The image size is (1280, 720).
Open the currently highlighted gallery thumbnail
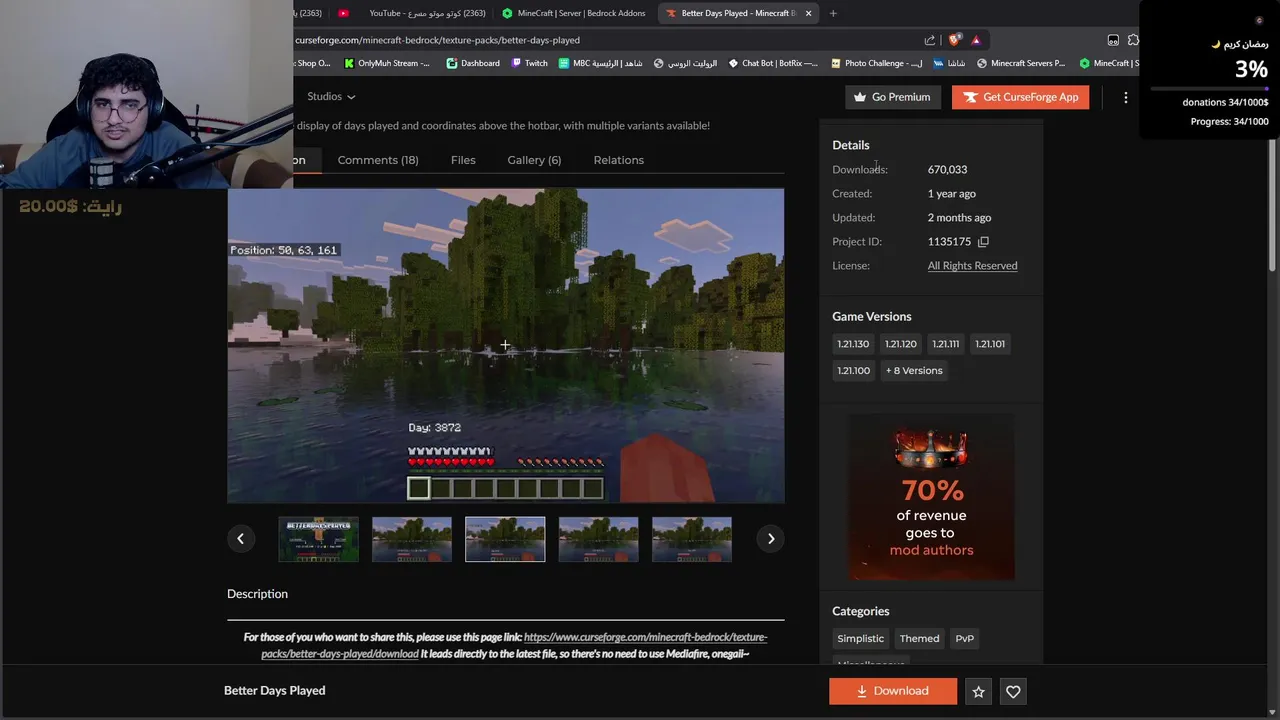pyautogui.click(x=505, y=539)
